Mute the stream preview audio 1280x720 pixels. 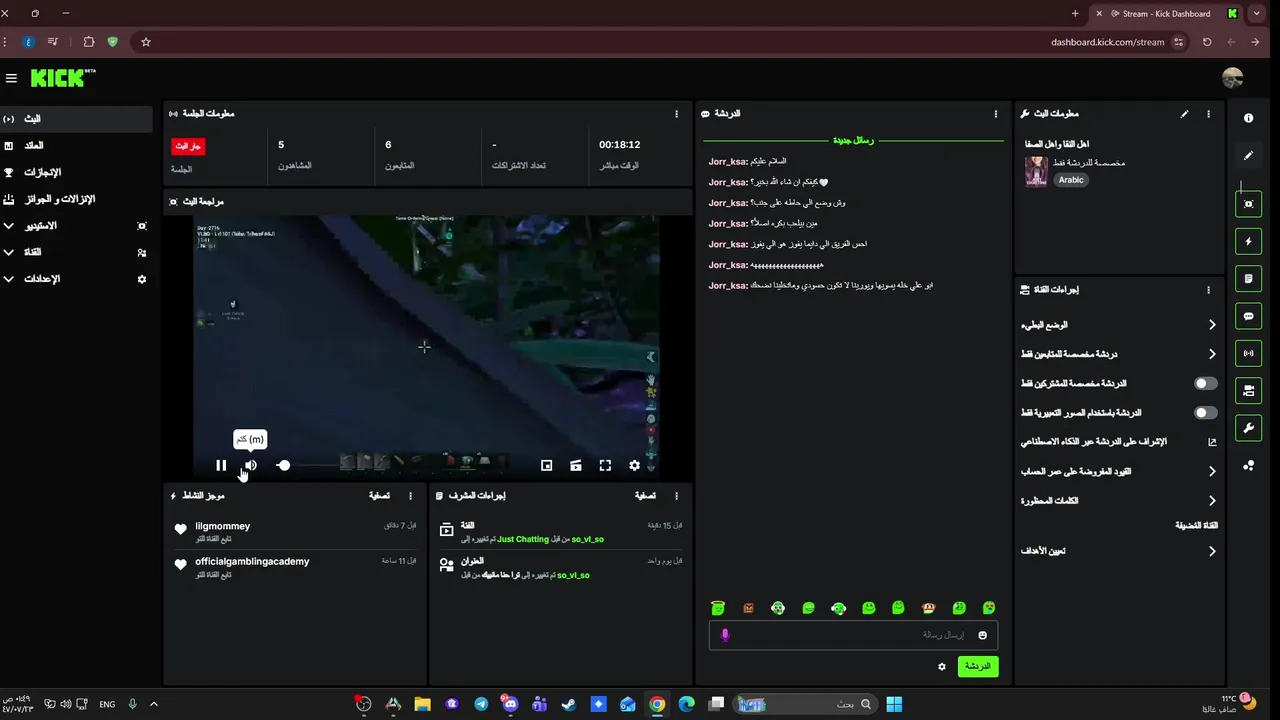pos(251,465)
